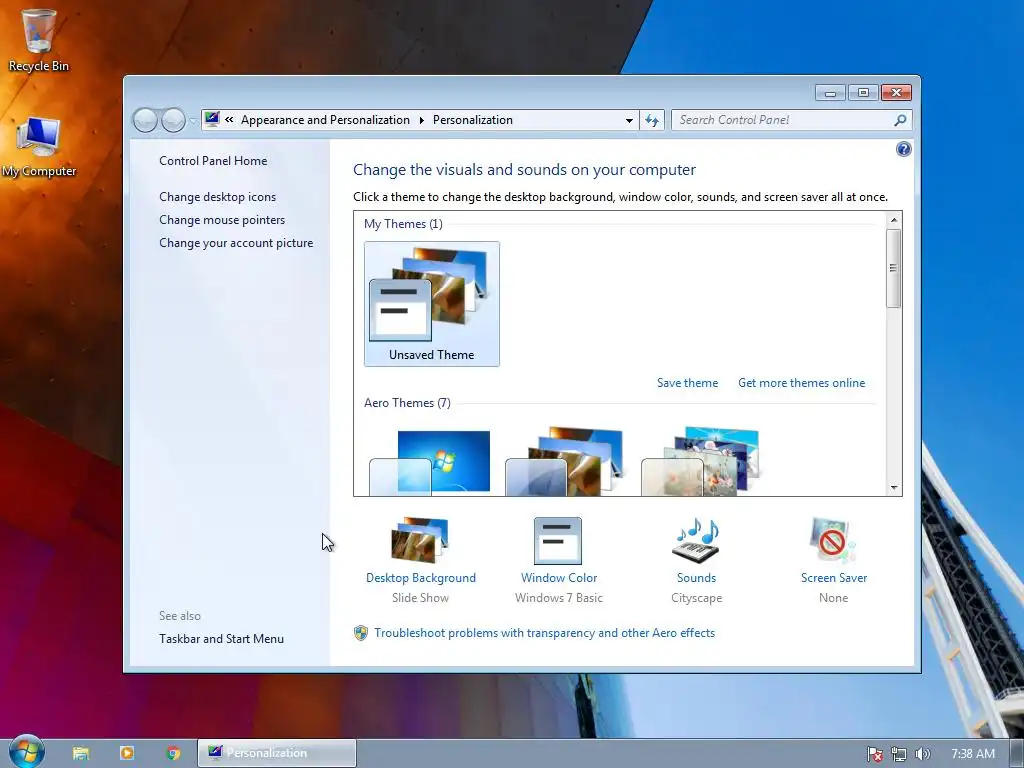Click the Show desktop strip at taskbar end
This screenshot has width=1024, height=768.
1017,753
